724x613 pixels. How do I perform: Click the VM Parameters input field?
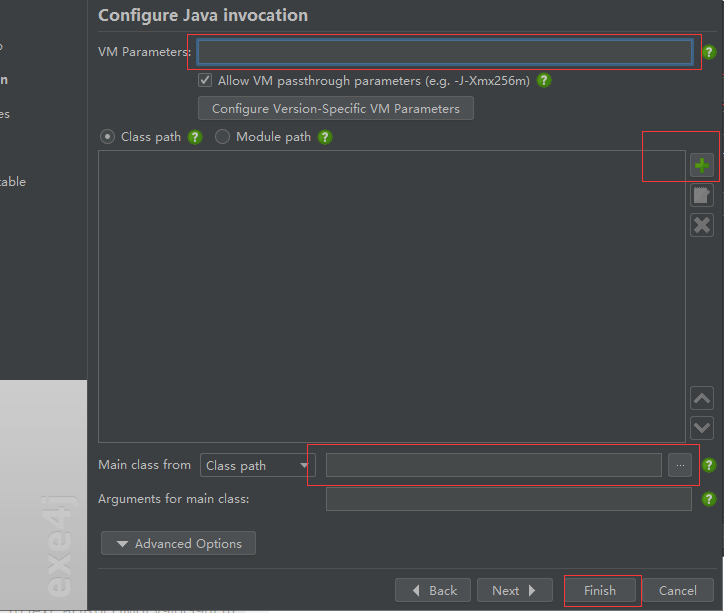coord(445,52)
